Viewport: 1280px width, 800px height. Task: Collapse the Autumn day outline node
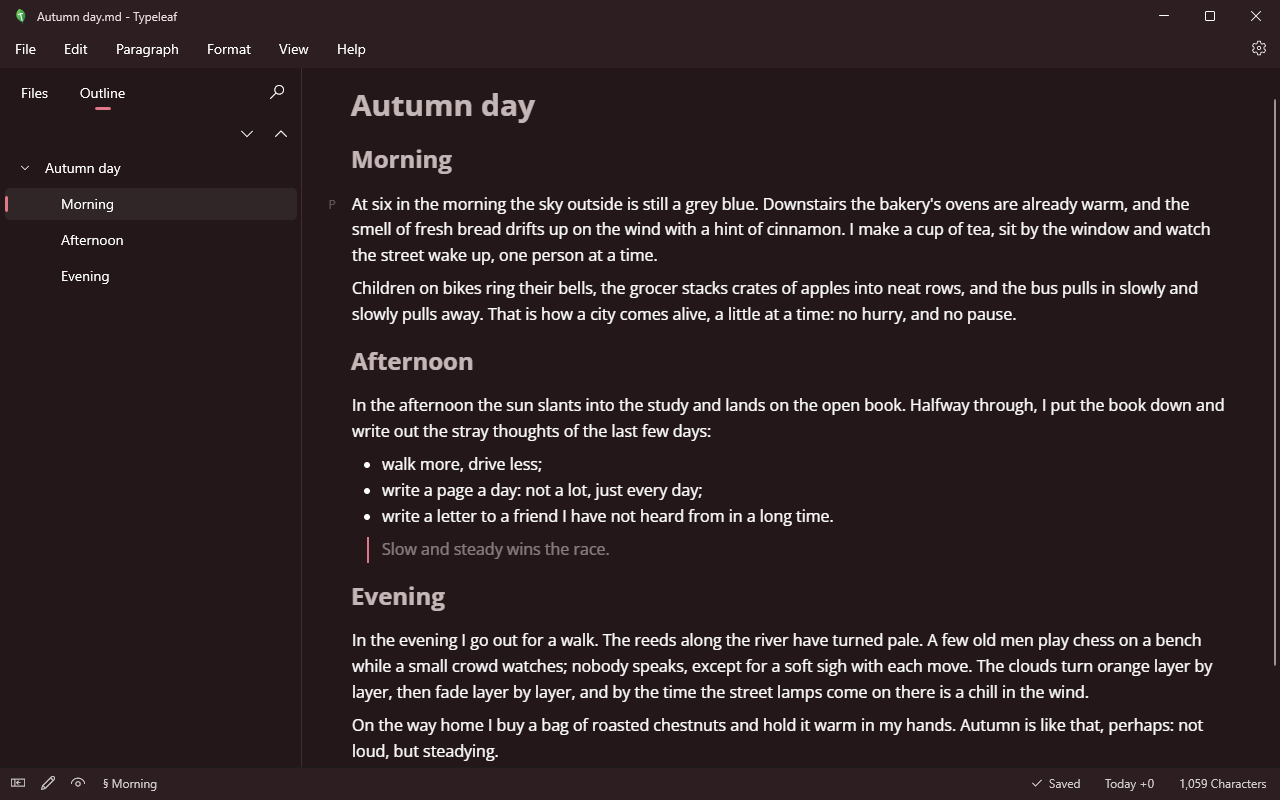[x=26, y=168]
